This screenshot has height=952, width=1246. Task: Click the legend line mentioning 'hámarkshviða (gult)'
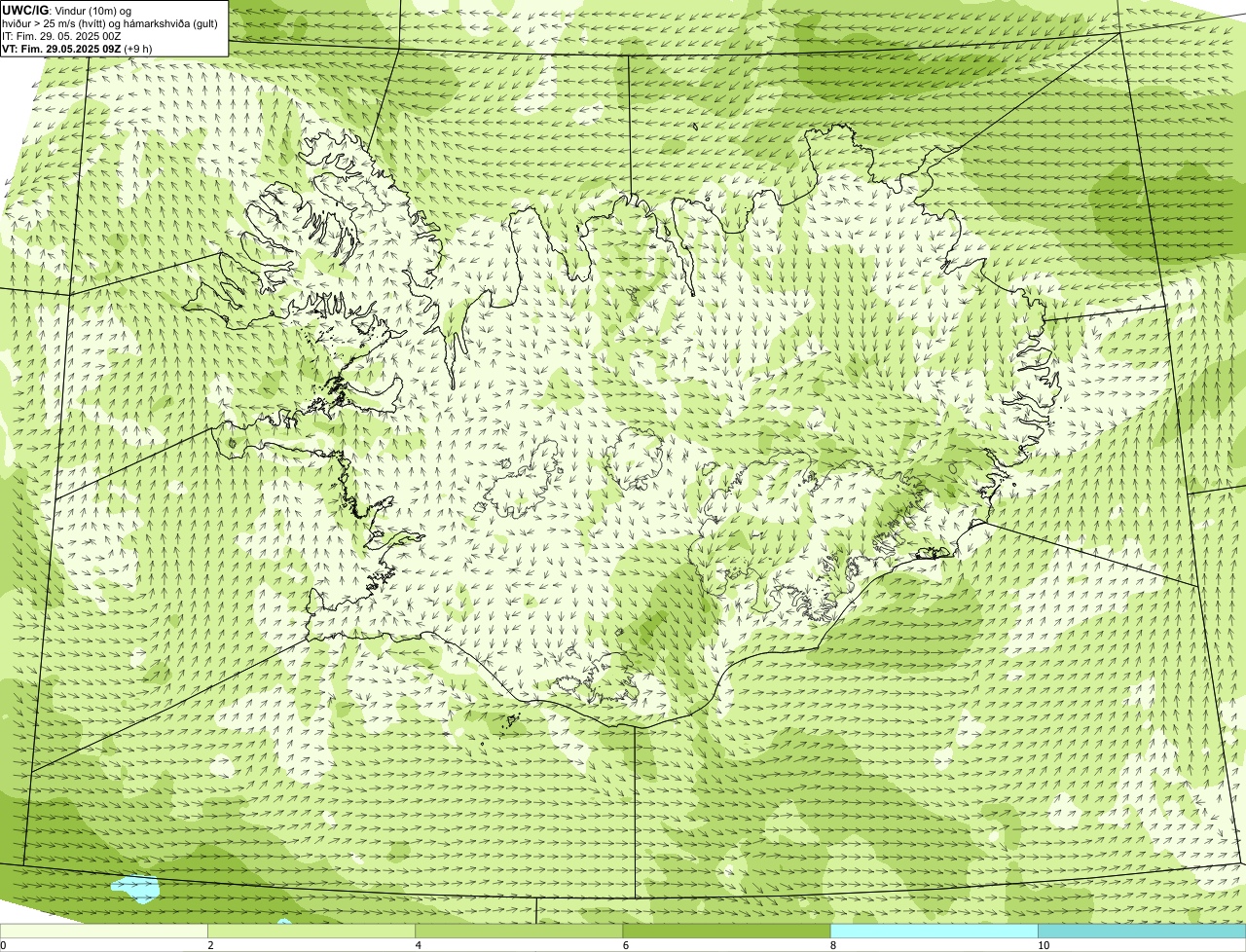point(110,23)
